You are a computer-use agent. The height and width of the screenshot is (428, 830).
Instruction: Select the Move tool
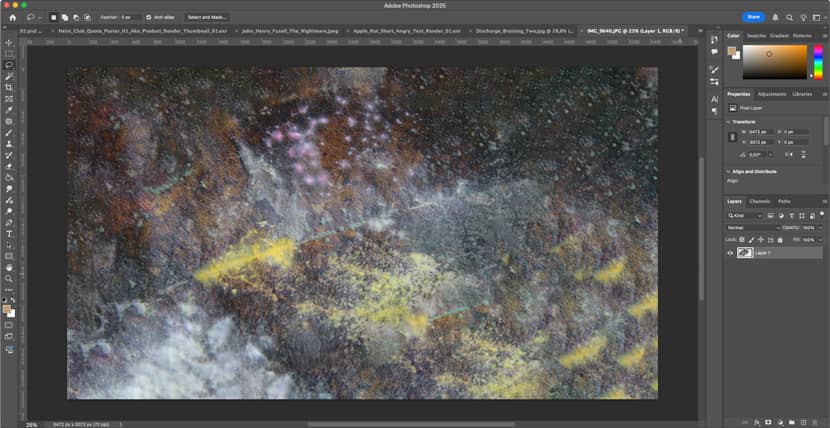coord(9,42)
